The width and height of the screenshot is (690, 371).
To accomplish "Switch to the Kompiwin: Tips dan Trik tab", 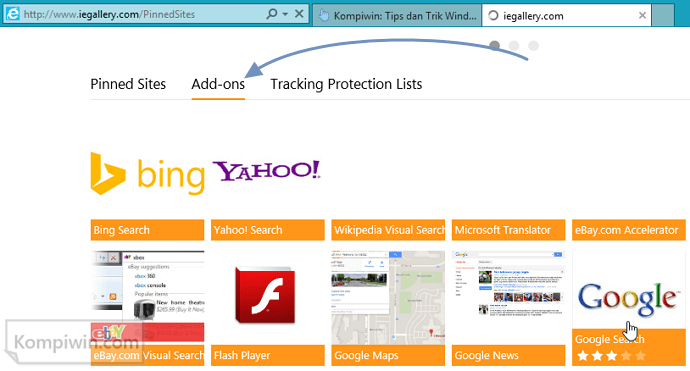I will tap(396, 16).
